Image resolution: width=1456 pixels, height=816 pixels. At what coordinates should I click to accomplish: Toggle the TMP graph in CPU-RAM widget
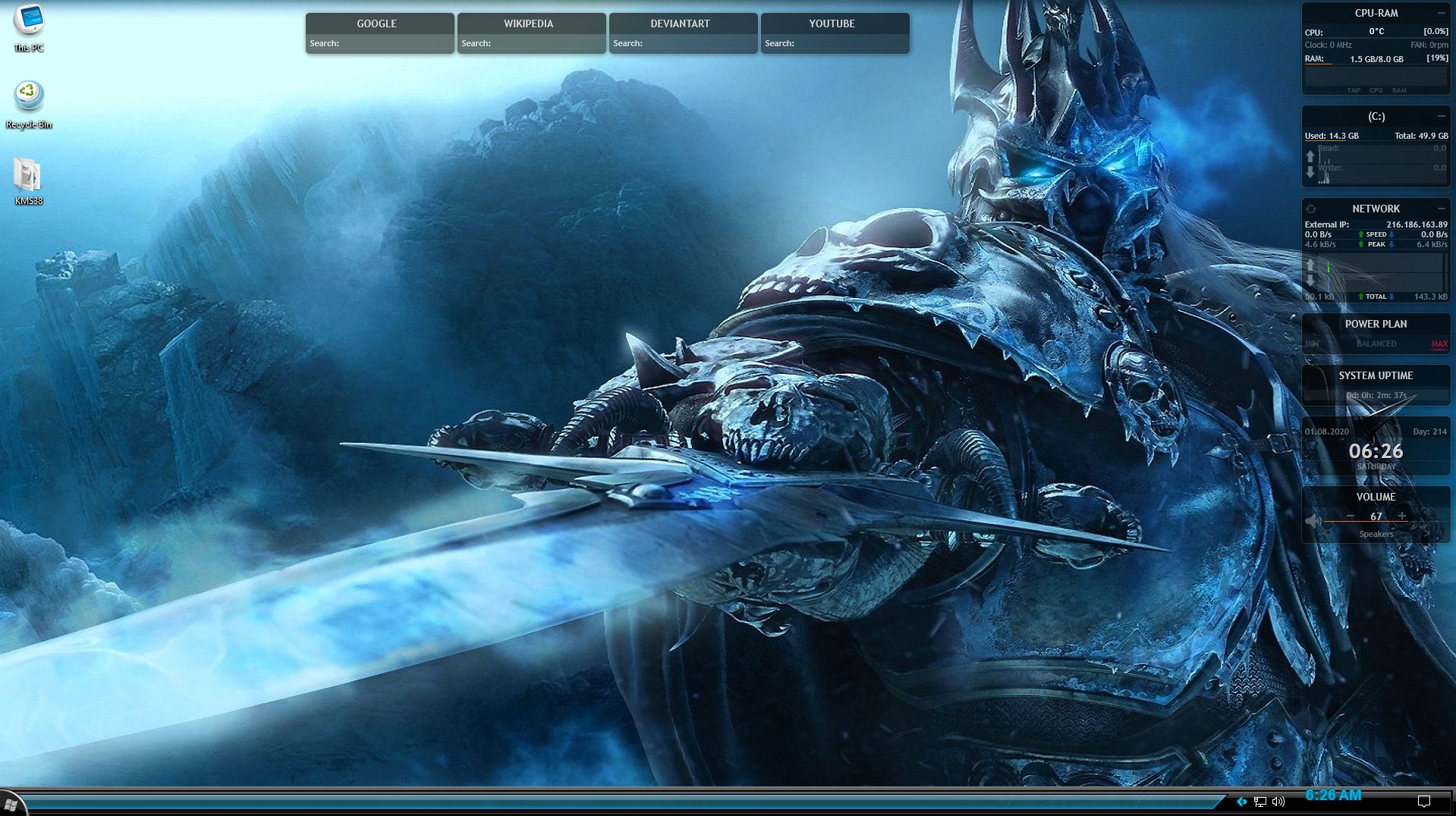pos(1354,90)
